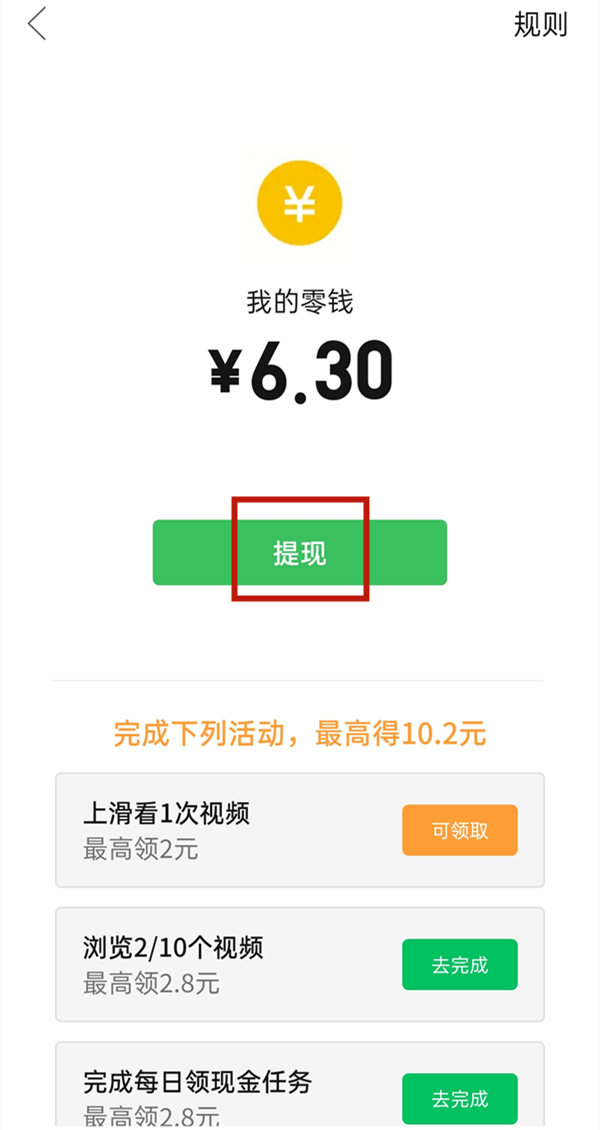Tap the green 提现 withdraw button
Image resolution: width=600 pixels, height=1130 pixels.
point(299,551)
